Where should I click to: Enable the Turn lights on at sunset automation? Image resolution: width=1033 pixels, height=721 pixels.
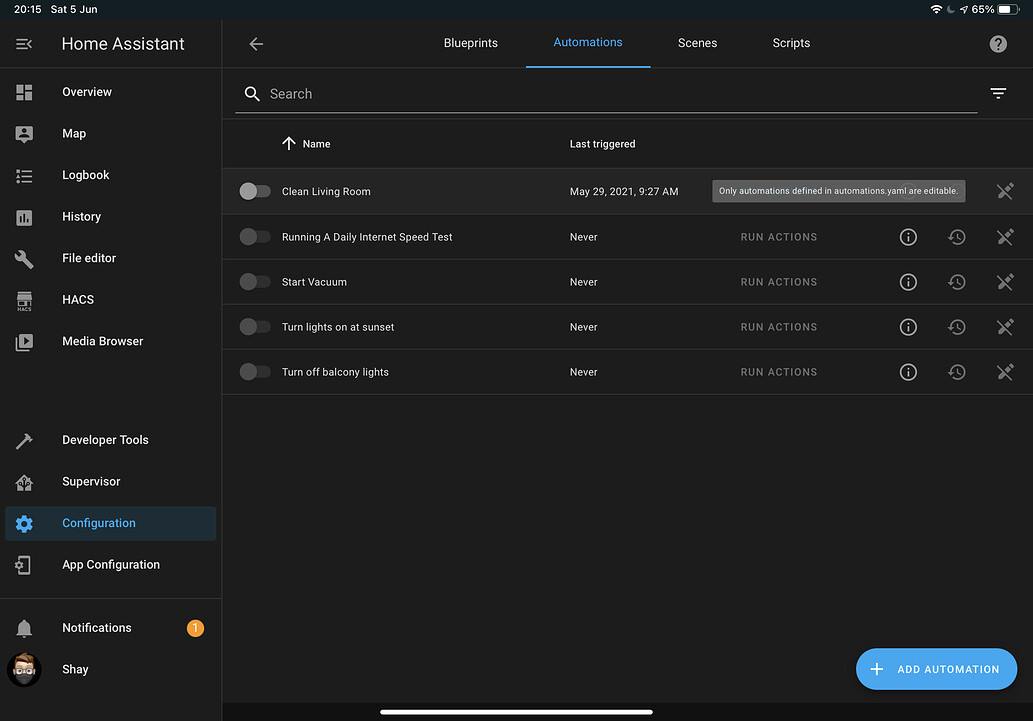pos(255,326)
